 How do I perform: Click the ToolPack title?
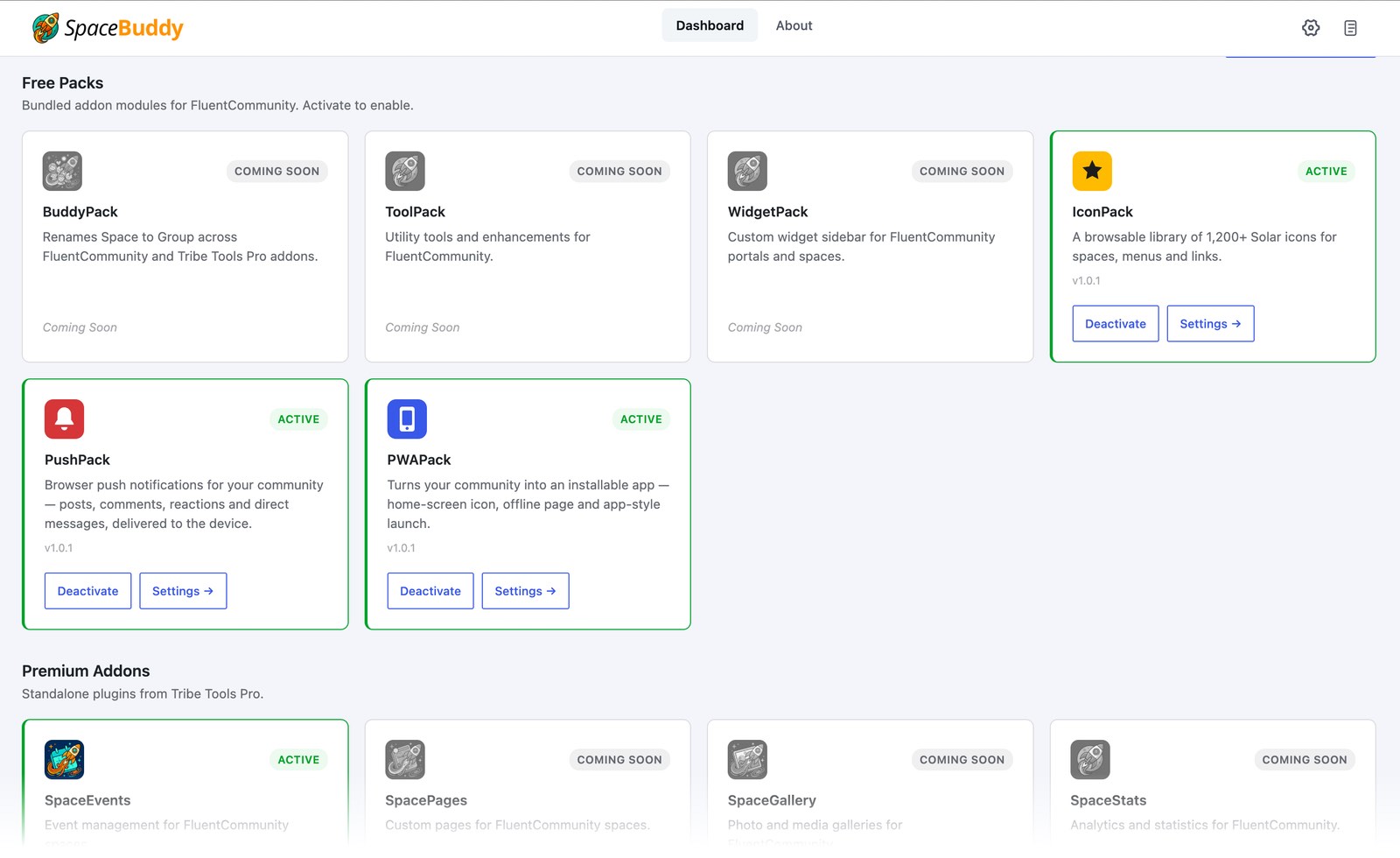point(415,212)
